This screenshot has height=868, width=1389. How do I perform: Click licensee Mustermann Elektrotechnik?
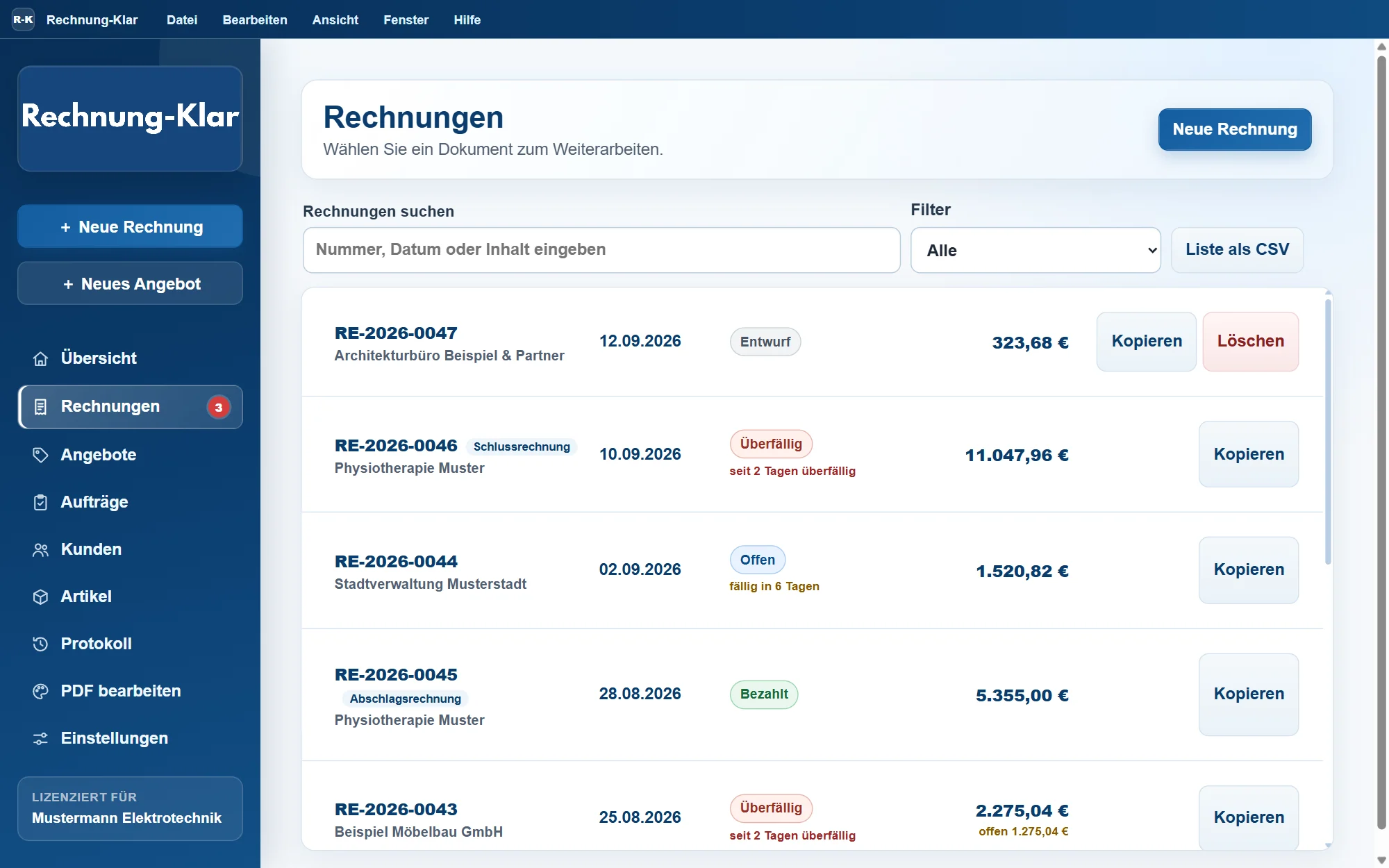click(126, 818)
